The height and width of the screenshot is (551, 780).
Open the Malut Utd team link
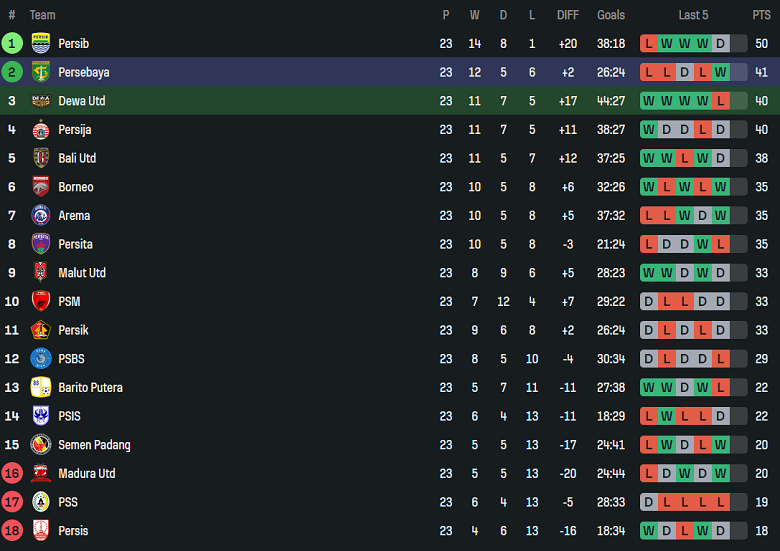(x=82, y=273)
